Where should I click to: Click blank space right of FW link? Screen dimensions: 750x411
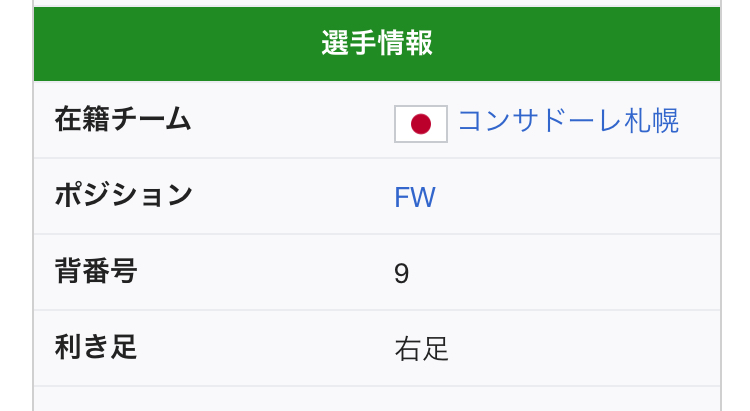580,197
